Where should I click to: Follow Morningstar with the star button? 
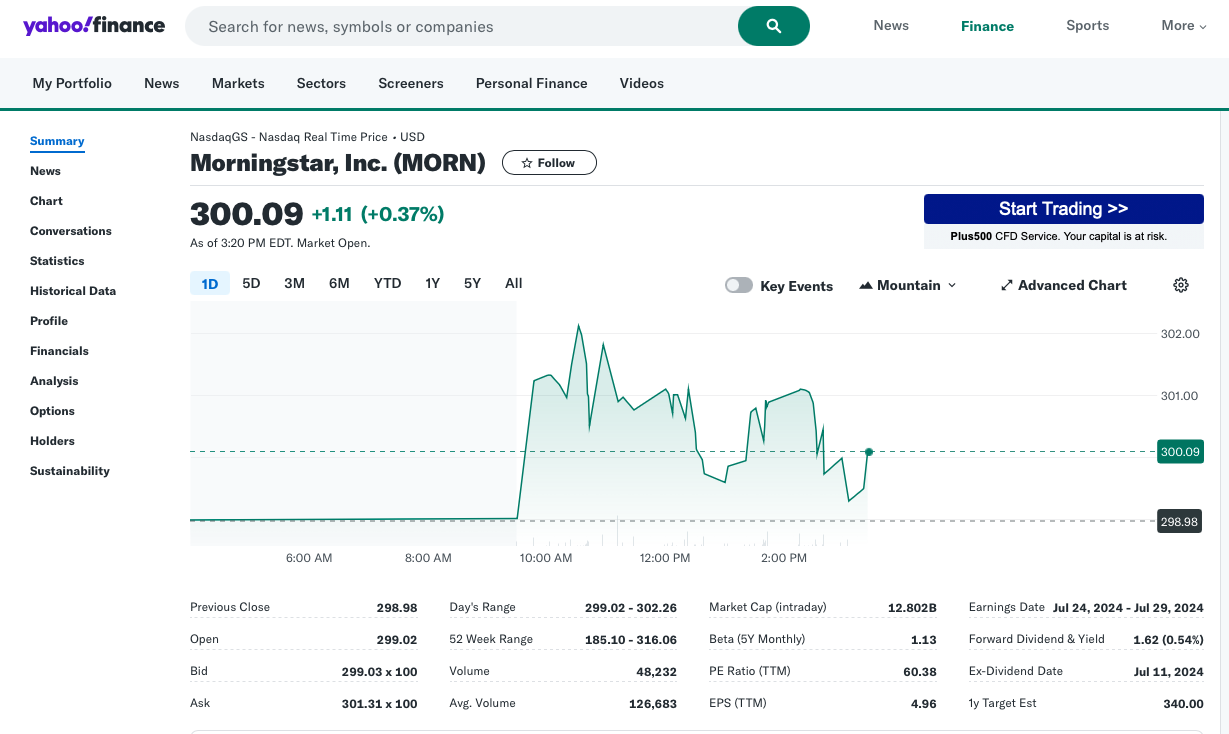549,163
